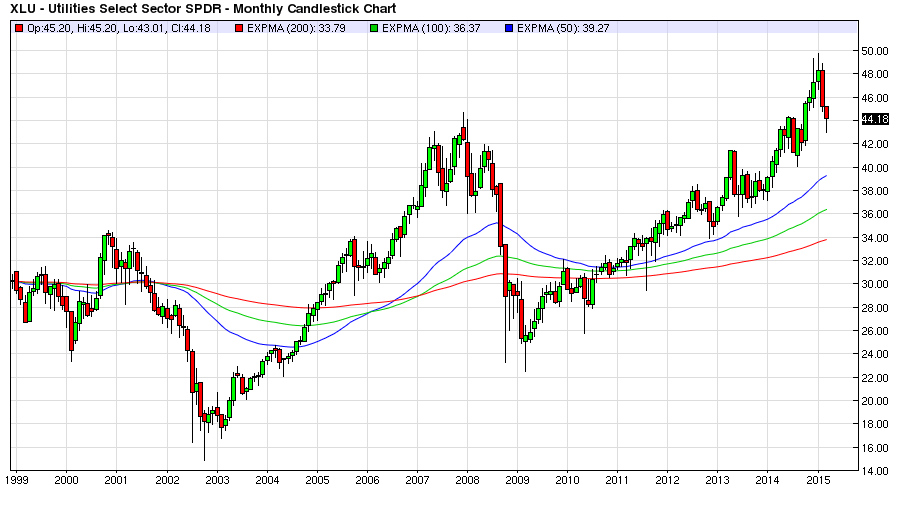900x511 pixels.
Task: Click the 2008 label on the time axis
Action: [x=467, y=480]
